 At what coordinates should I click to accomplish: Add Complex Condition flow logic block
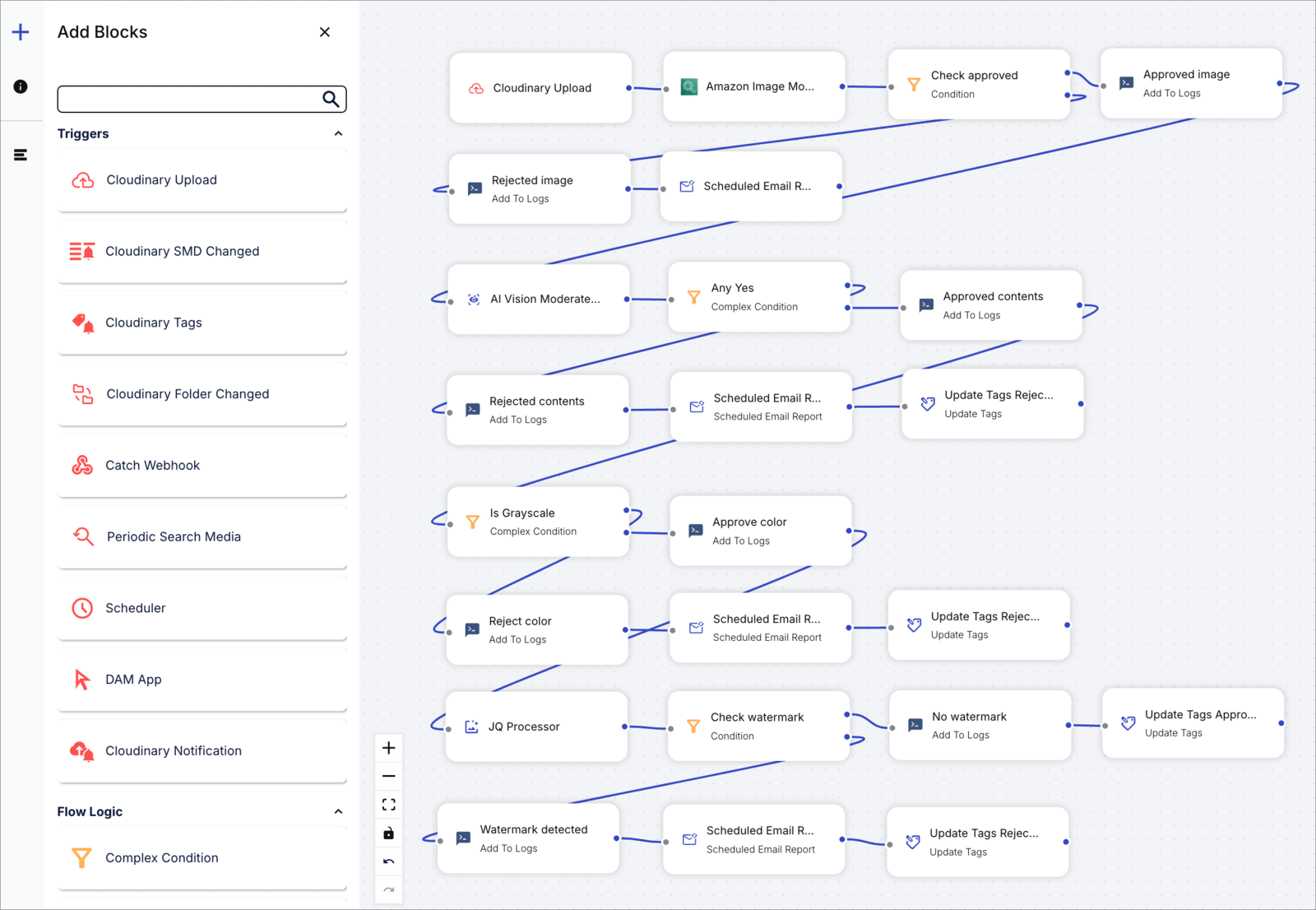coord(202,858)
